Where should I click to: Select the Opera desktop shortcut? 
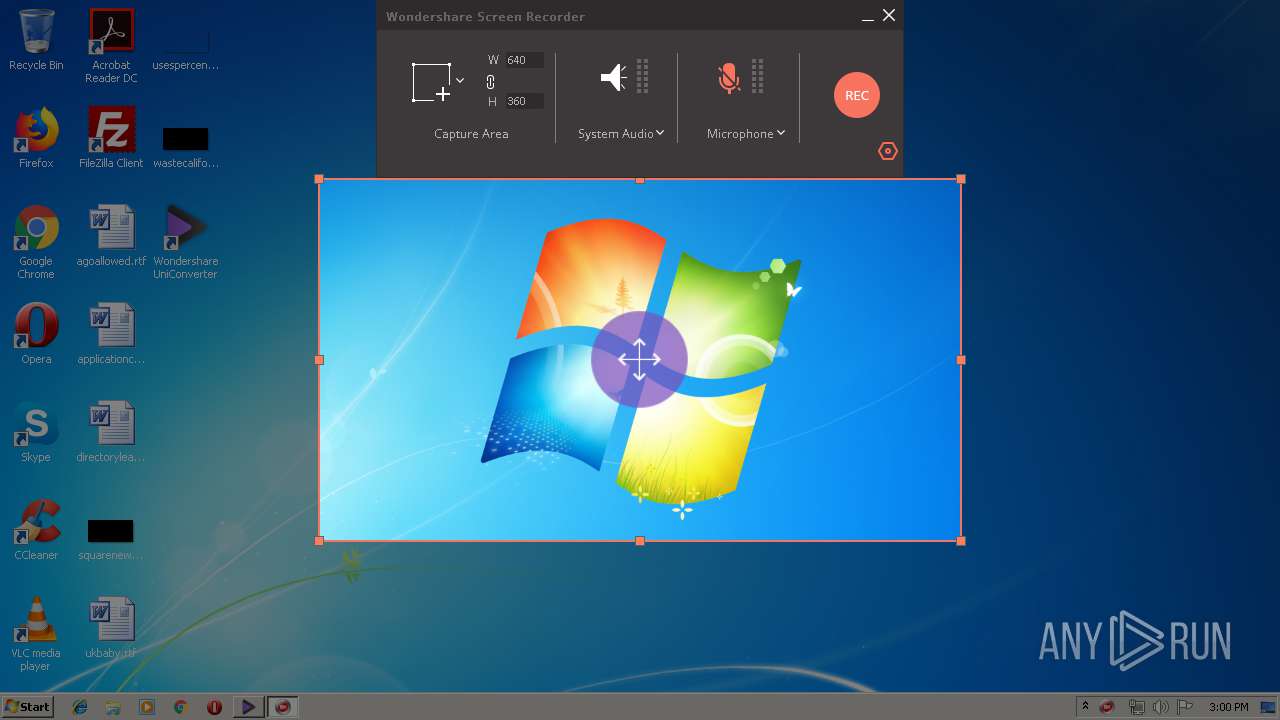[36, 334]
